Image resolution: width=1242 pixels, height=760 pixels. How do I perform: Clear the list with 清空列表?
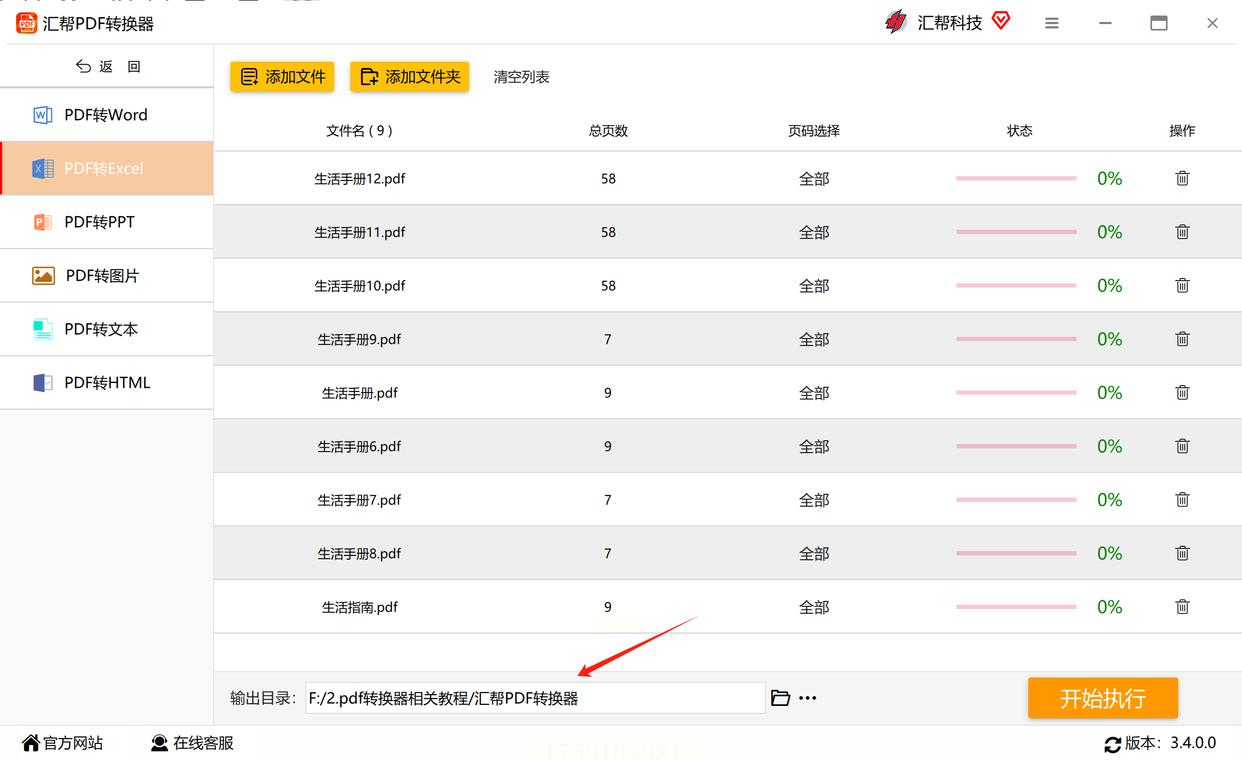(x=521, y=77)
